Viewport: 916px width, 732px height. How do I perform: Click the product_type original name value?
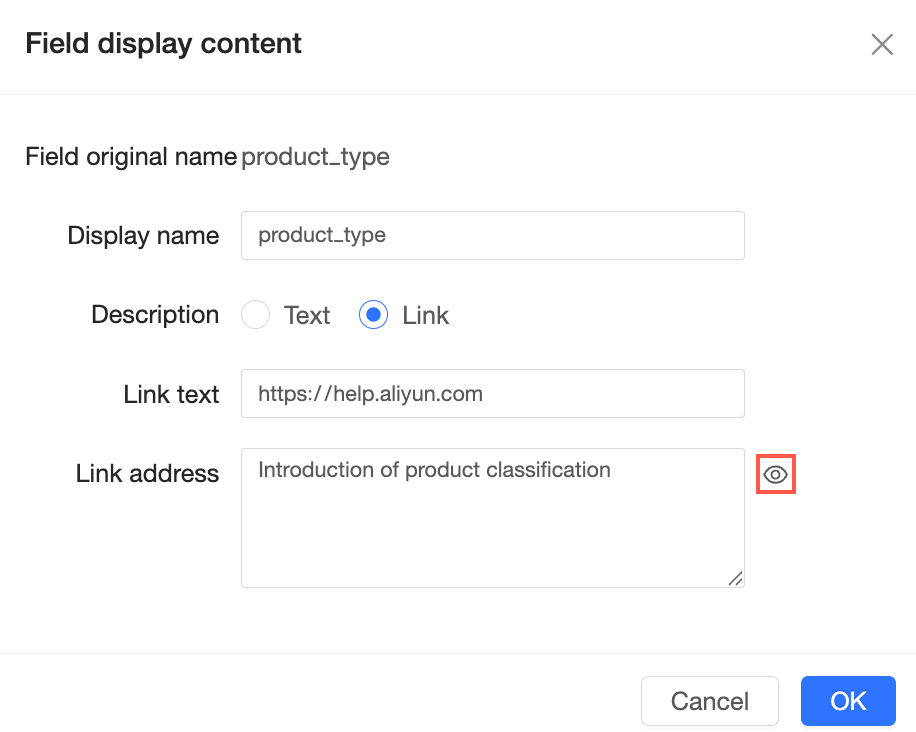click(x=315, y=157)
